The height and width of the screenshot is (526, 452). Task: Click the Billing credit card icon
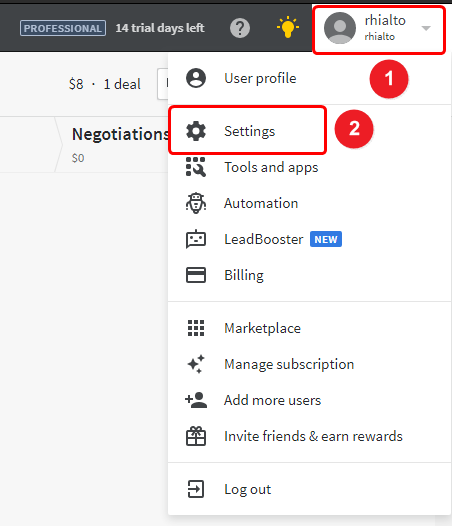(196, 275)
